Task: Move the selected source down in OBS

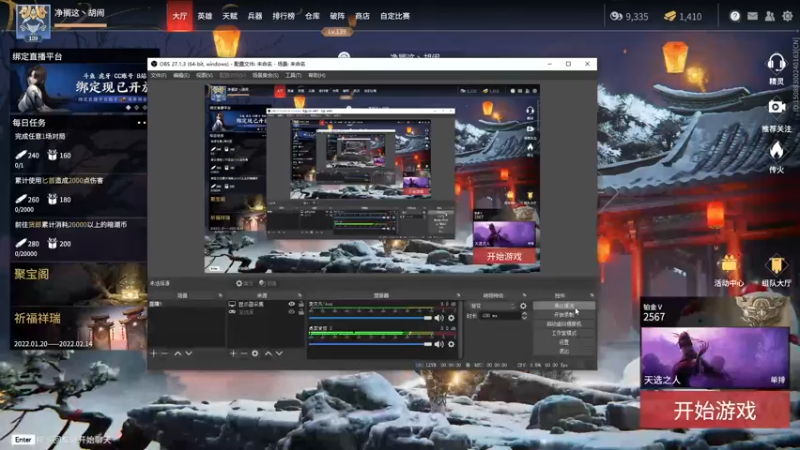Action: (280, 353)
